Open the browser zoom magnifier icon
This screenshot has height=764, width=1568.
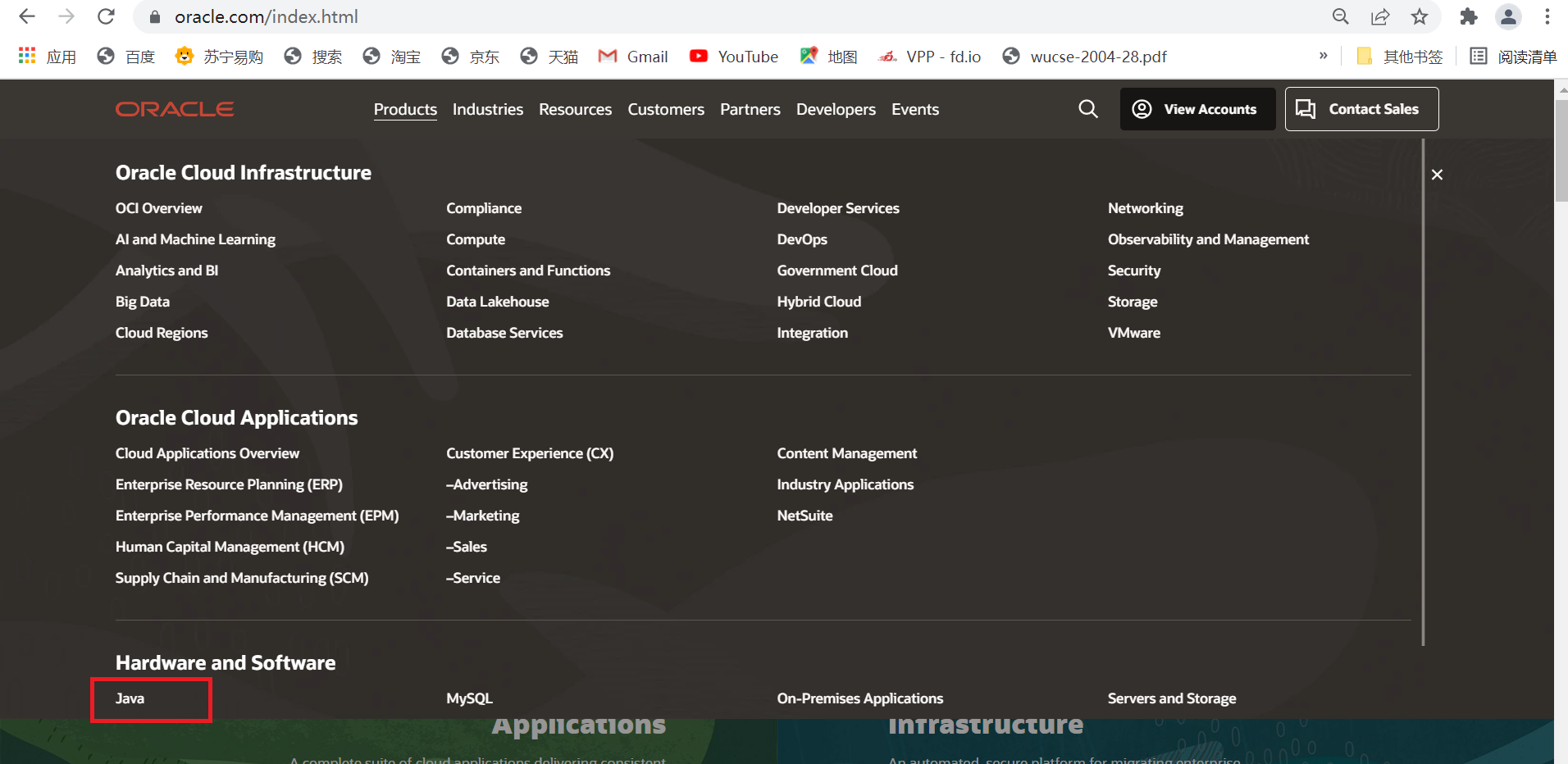click(x=1341, y=16)
